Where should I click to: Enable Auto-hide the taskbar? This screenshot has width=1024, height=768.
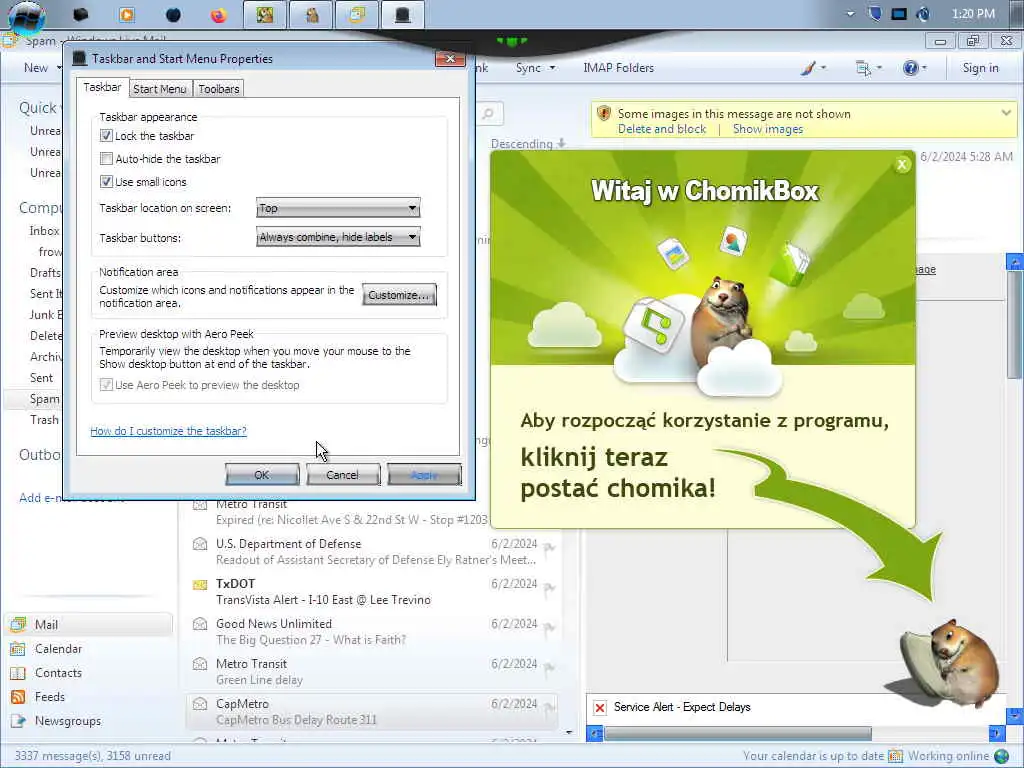pyautogui.click(x=106, y=158)
